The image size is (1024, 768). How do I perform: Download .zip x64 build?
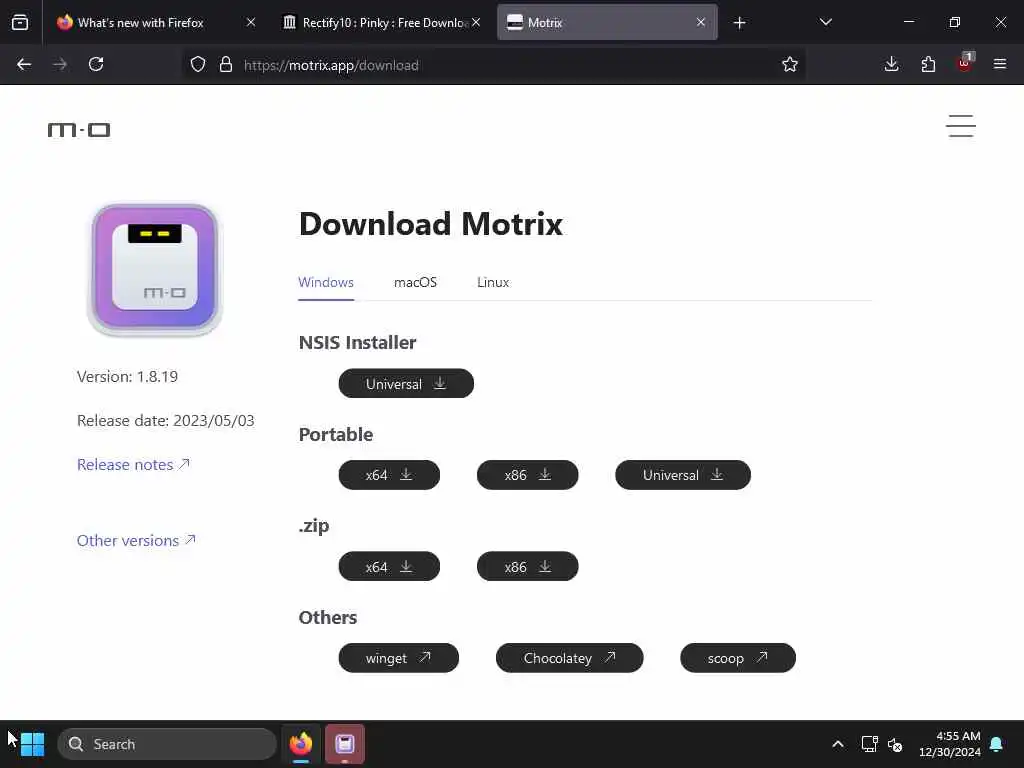point(389,566)
